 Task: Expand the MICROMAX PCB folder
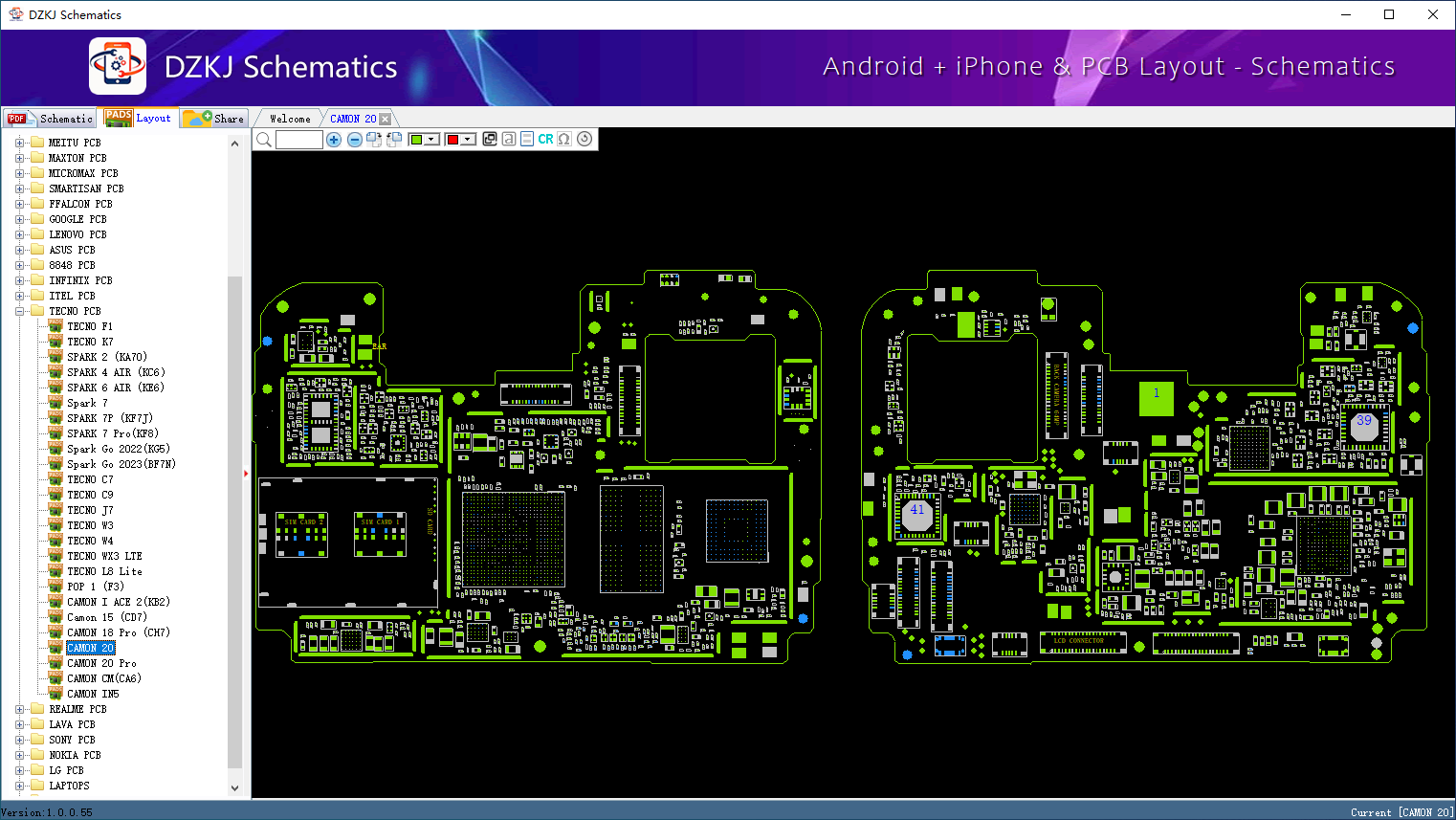(x=19, y=173)
